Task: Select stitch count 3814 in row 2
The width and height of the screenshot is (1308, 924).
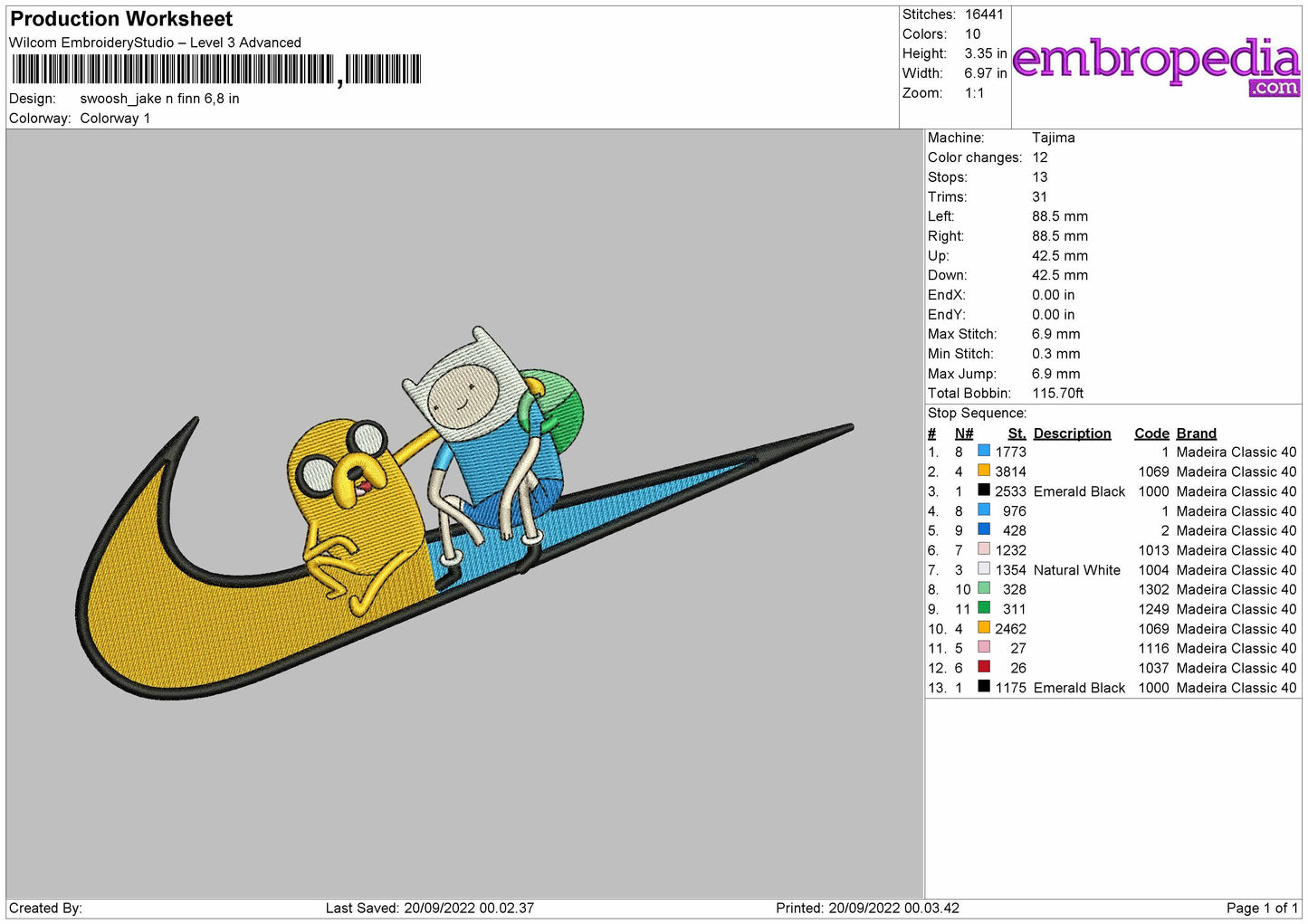Action: [1011, 472]
